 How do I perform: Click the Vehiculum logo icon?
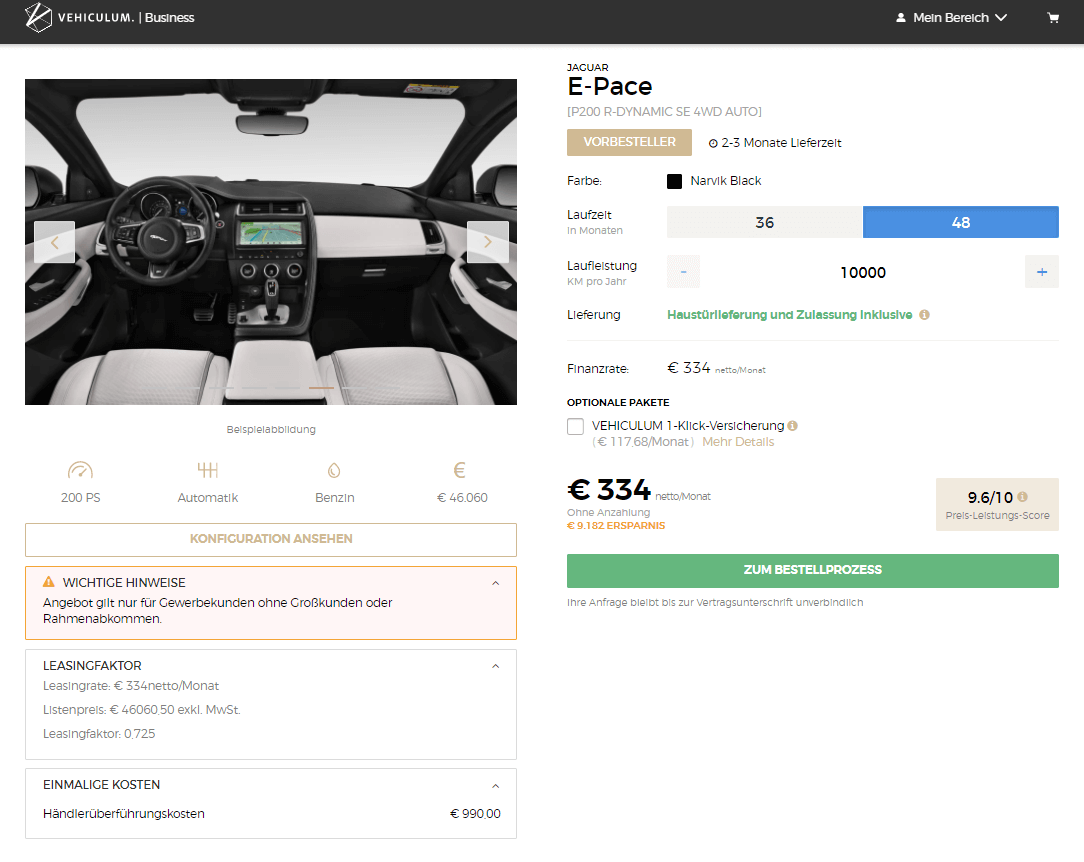[x=38, y=17]
